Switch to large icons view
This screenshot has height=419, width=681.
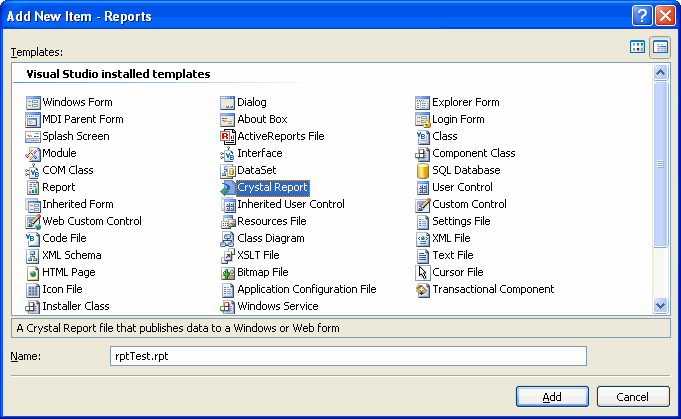tap(638, 47)
